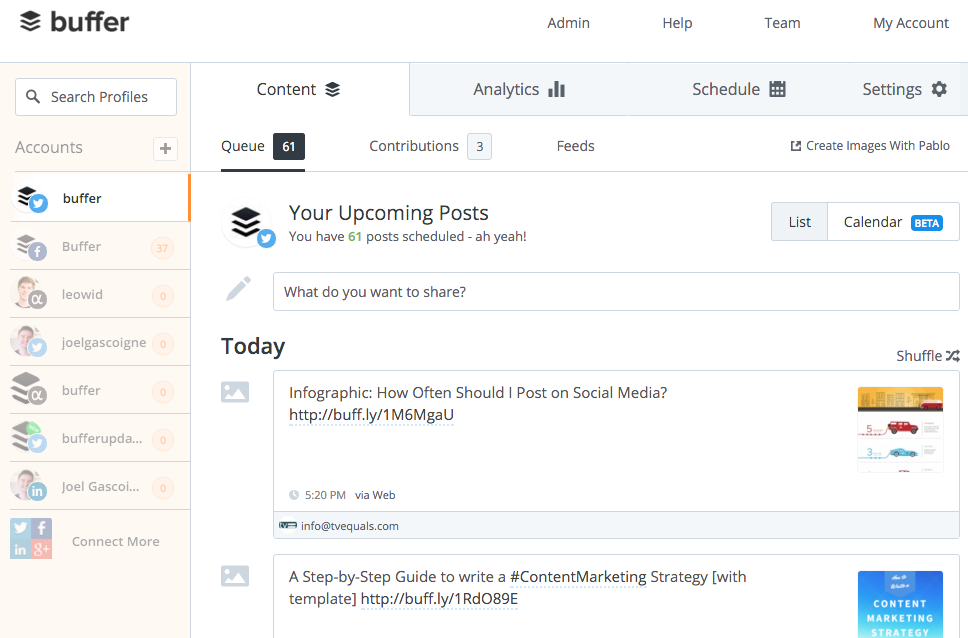
Task: Click the buffer App.net profile avatar
Action: (x=29, y=390)
